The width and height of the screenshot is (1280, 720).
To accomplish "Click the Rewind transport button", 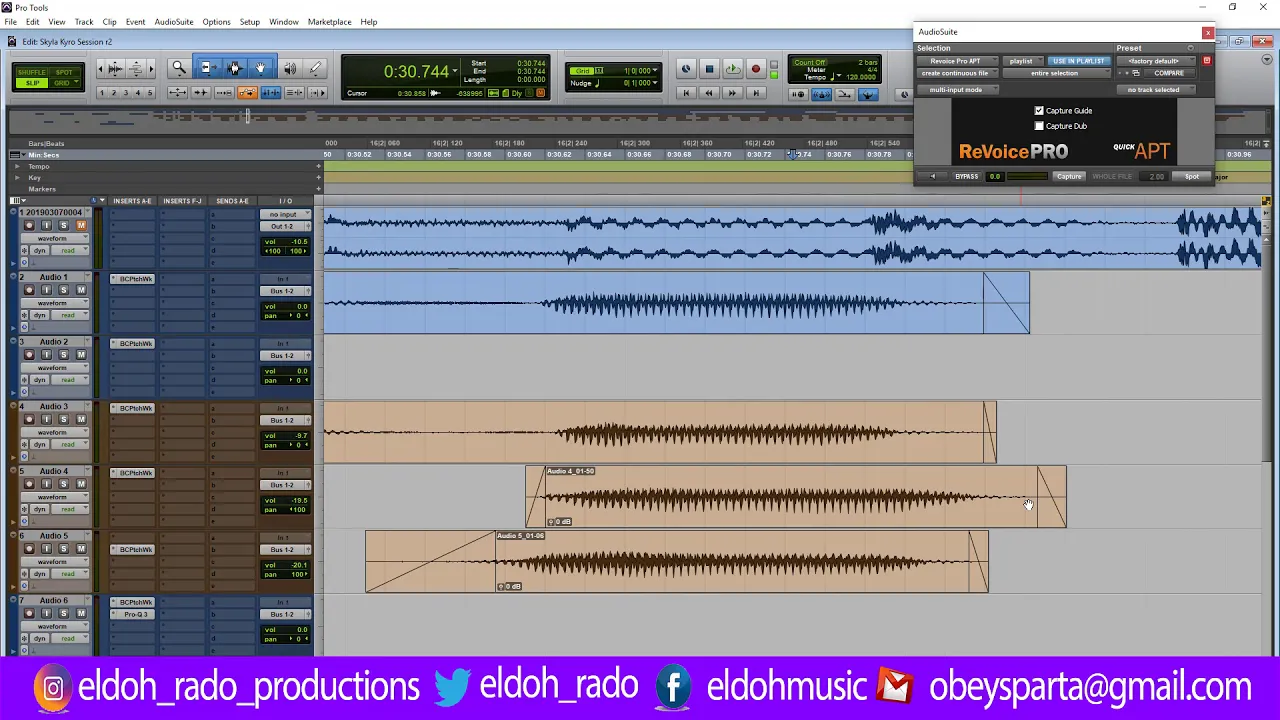I will 709,93.
